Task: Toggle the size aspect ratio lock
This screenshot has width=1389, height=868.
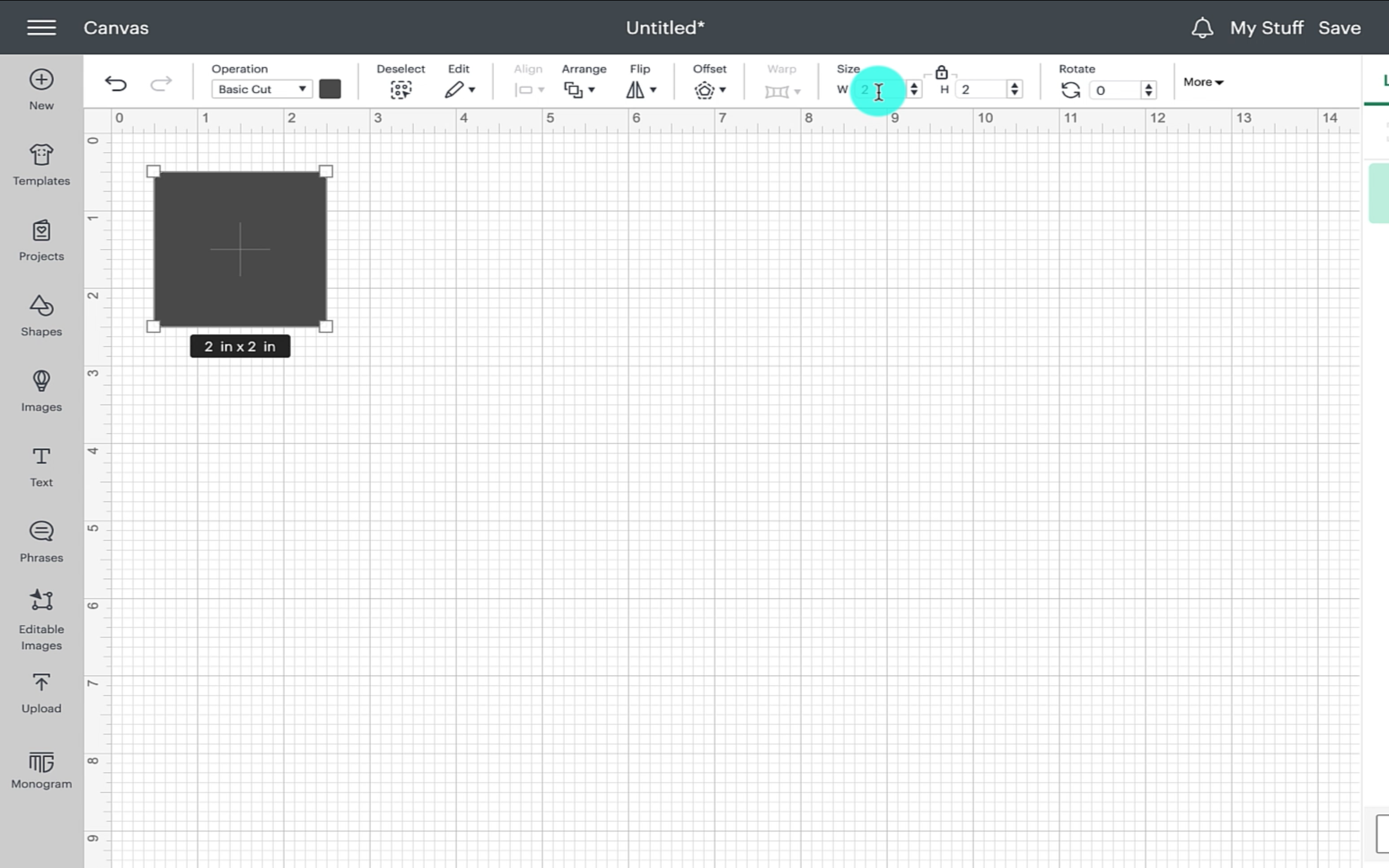Action: pos(941,72)
